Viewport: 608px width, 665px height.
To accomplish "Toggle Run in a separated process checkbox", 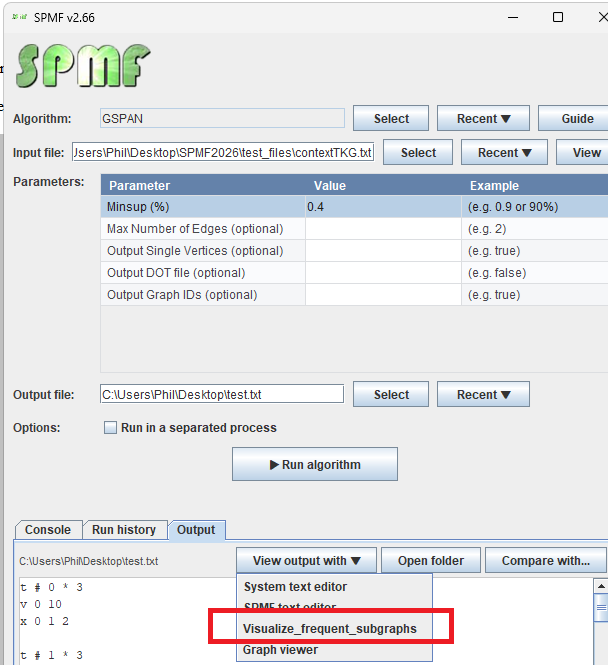I will [x=110, y=428].
